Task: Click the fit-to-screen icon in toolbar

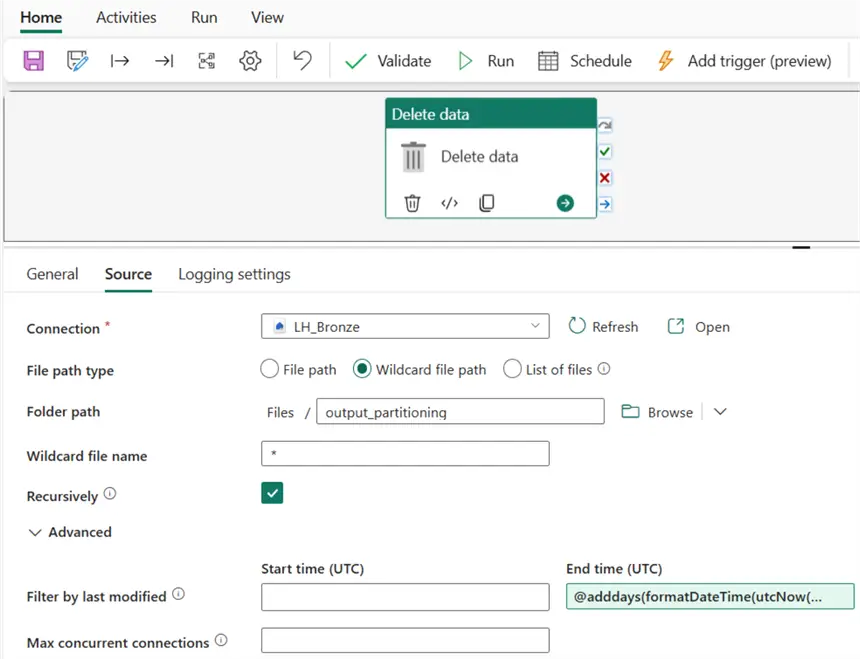Action: point(207,61)
